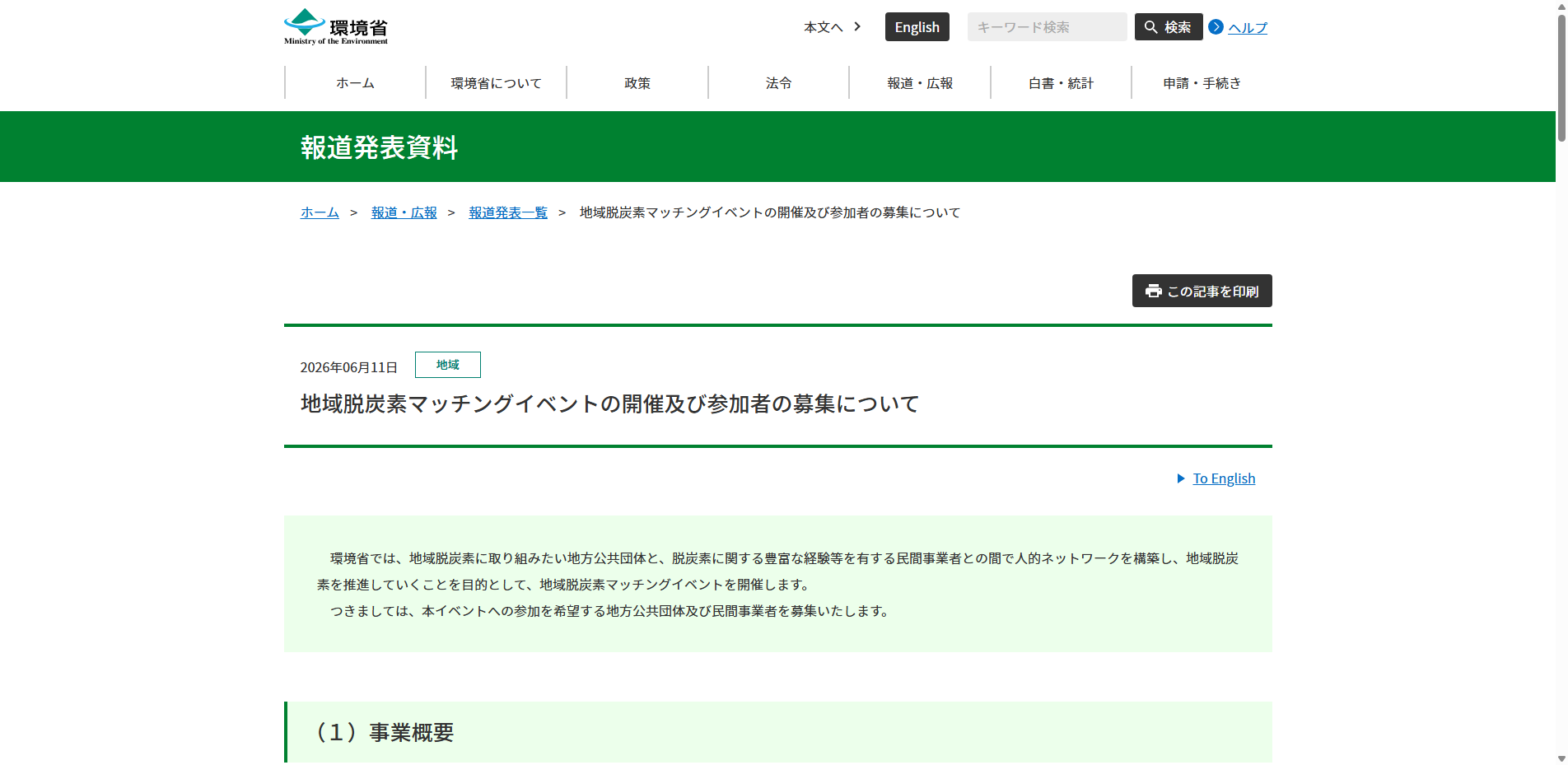
Task: Print the article with この記事を印刷
Action: [1202, 291]
